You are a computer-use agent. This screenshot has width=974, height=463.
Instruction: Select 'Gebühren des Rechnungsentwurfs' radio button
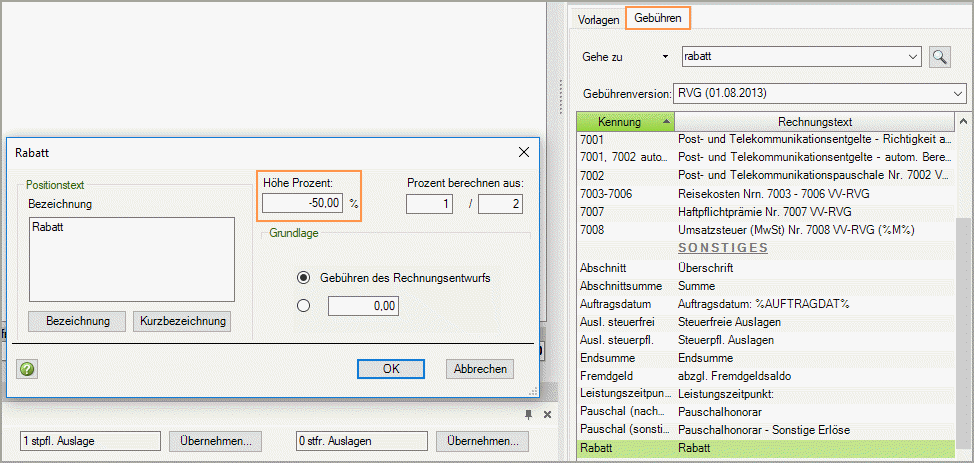pyautogui.click(x=304, y=277)
